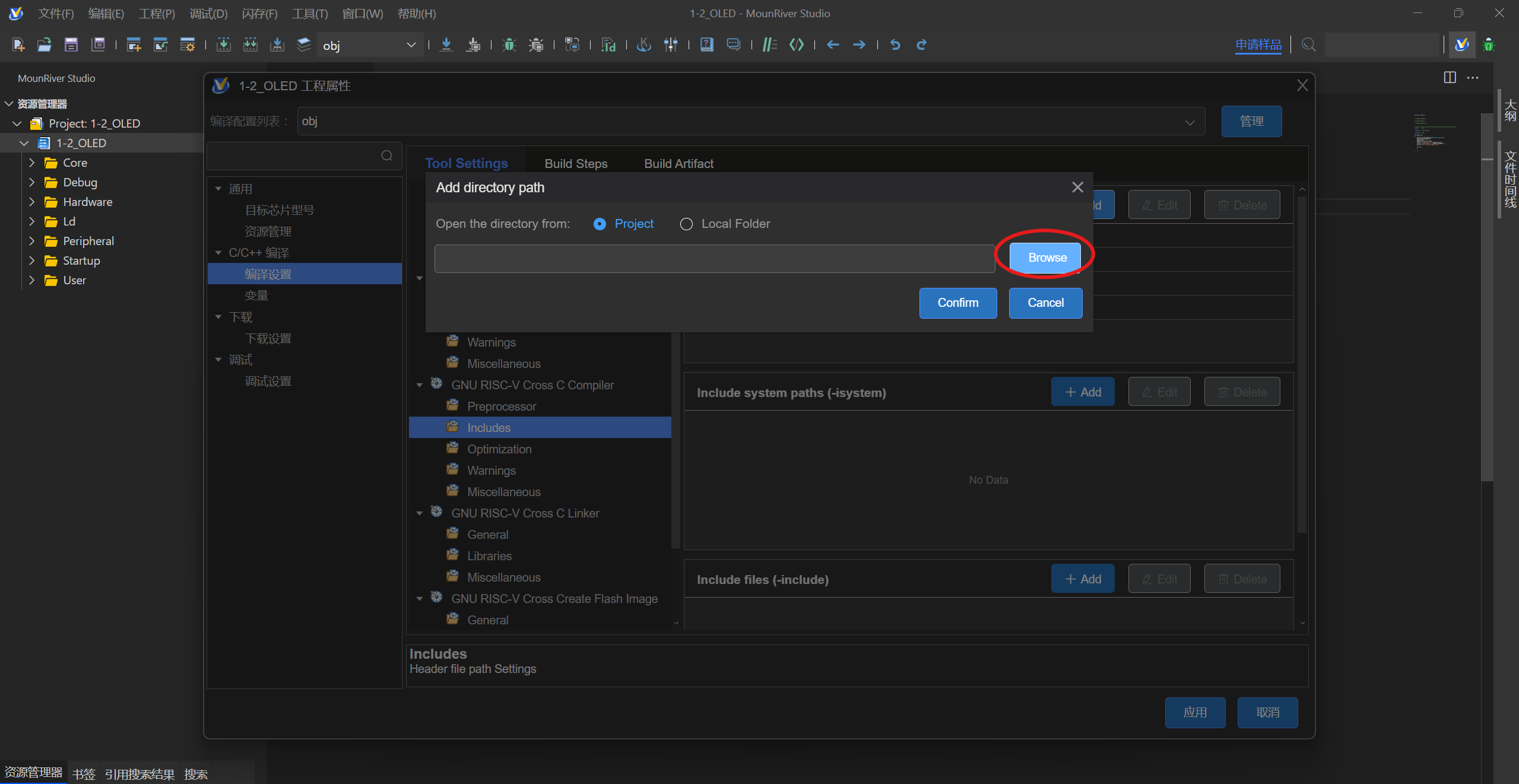Click the Confirm button
Screen dimensions: 1519x784
pyautogui.click(x=958, y=303)
